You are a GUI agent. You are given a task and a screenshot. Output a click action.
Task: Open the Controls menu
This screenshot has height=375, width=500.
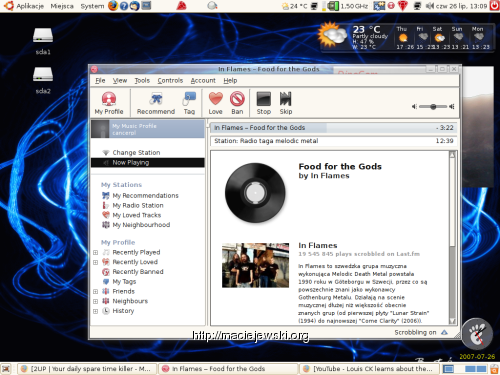(170, 80)
